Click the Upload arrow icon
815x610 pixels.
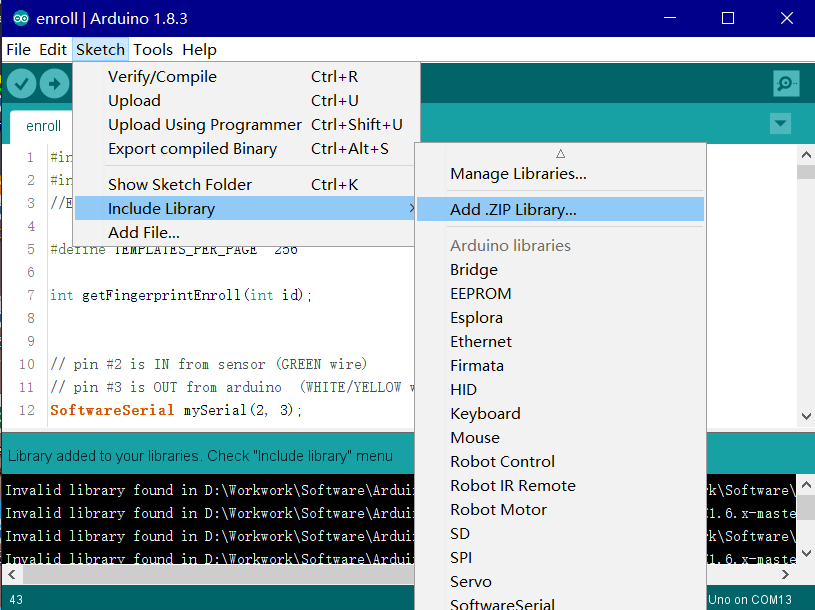(54, 84)
